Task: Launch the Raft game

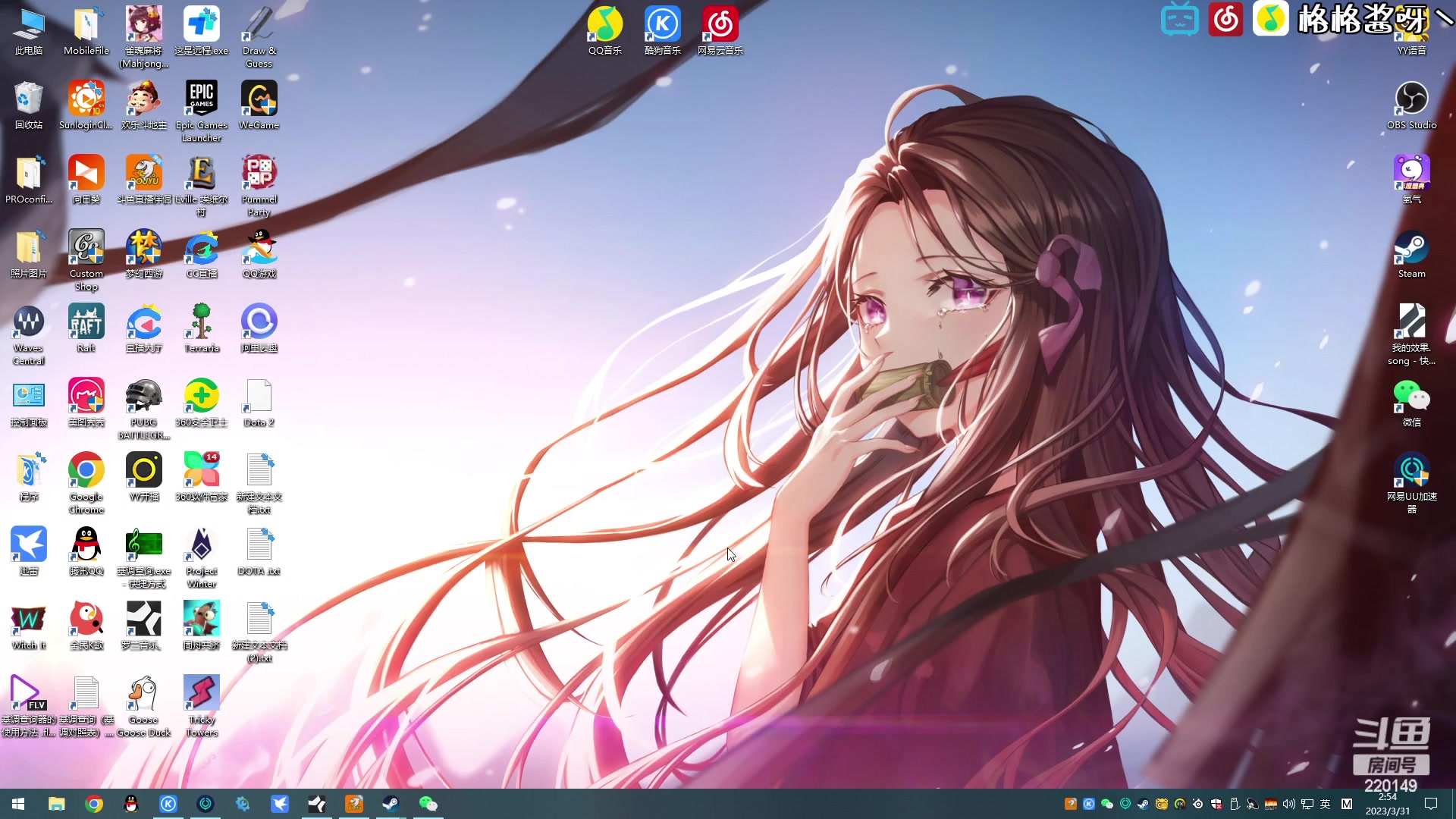Action: (86, 328)
